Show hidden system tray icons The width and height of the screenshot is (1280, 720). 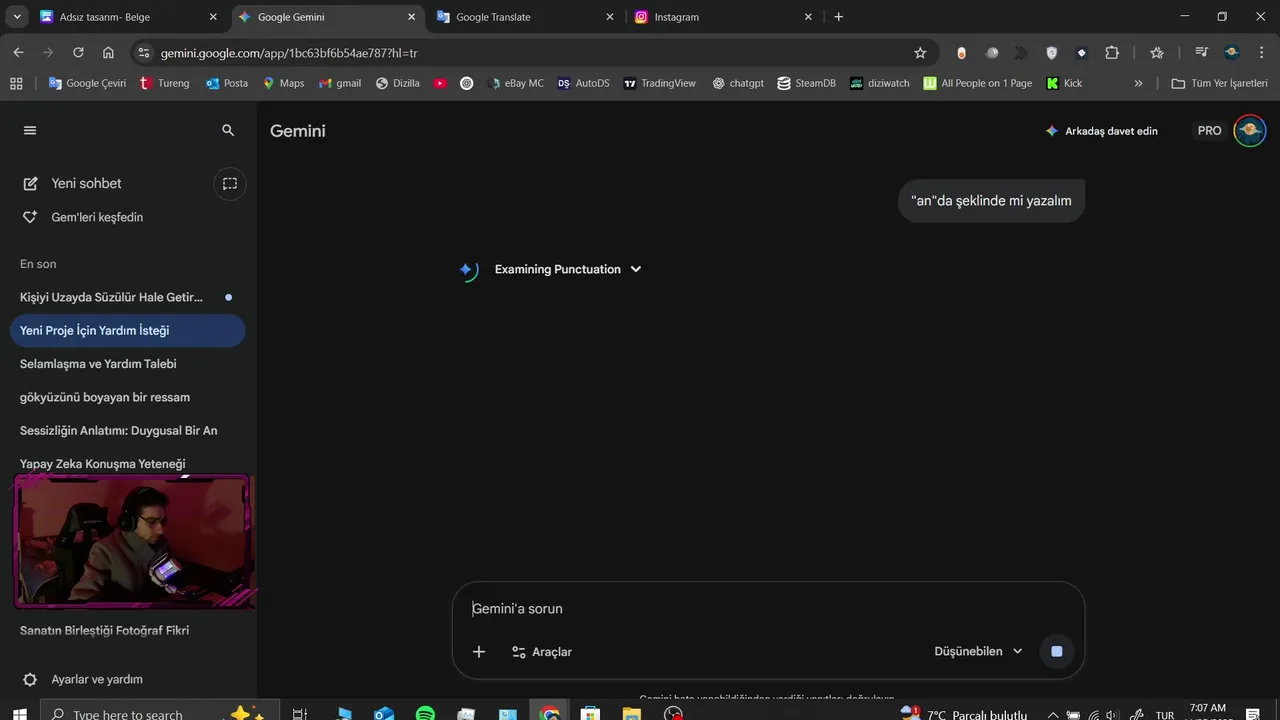pos(1052,715)
